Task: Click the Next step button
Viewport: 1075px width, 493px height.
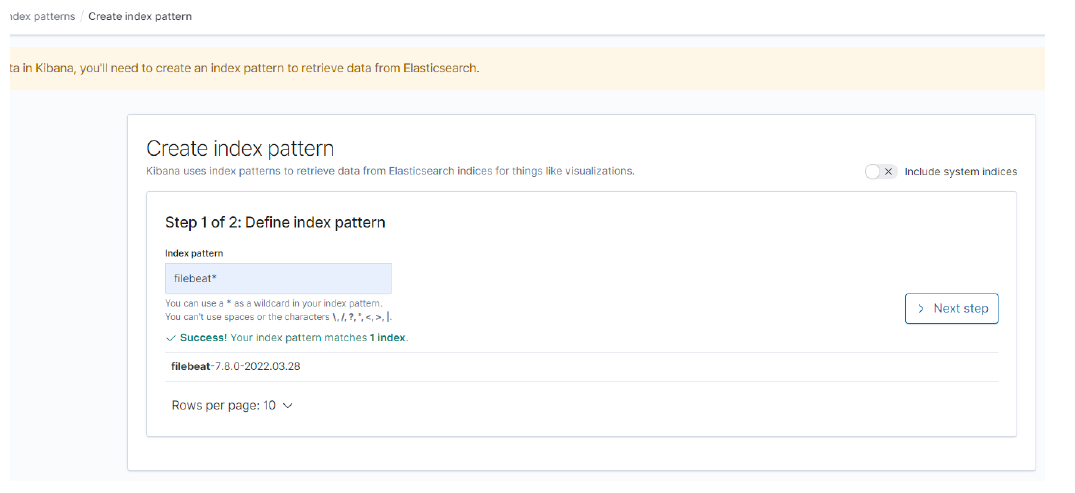Action: click(952, 309)
